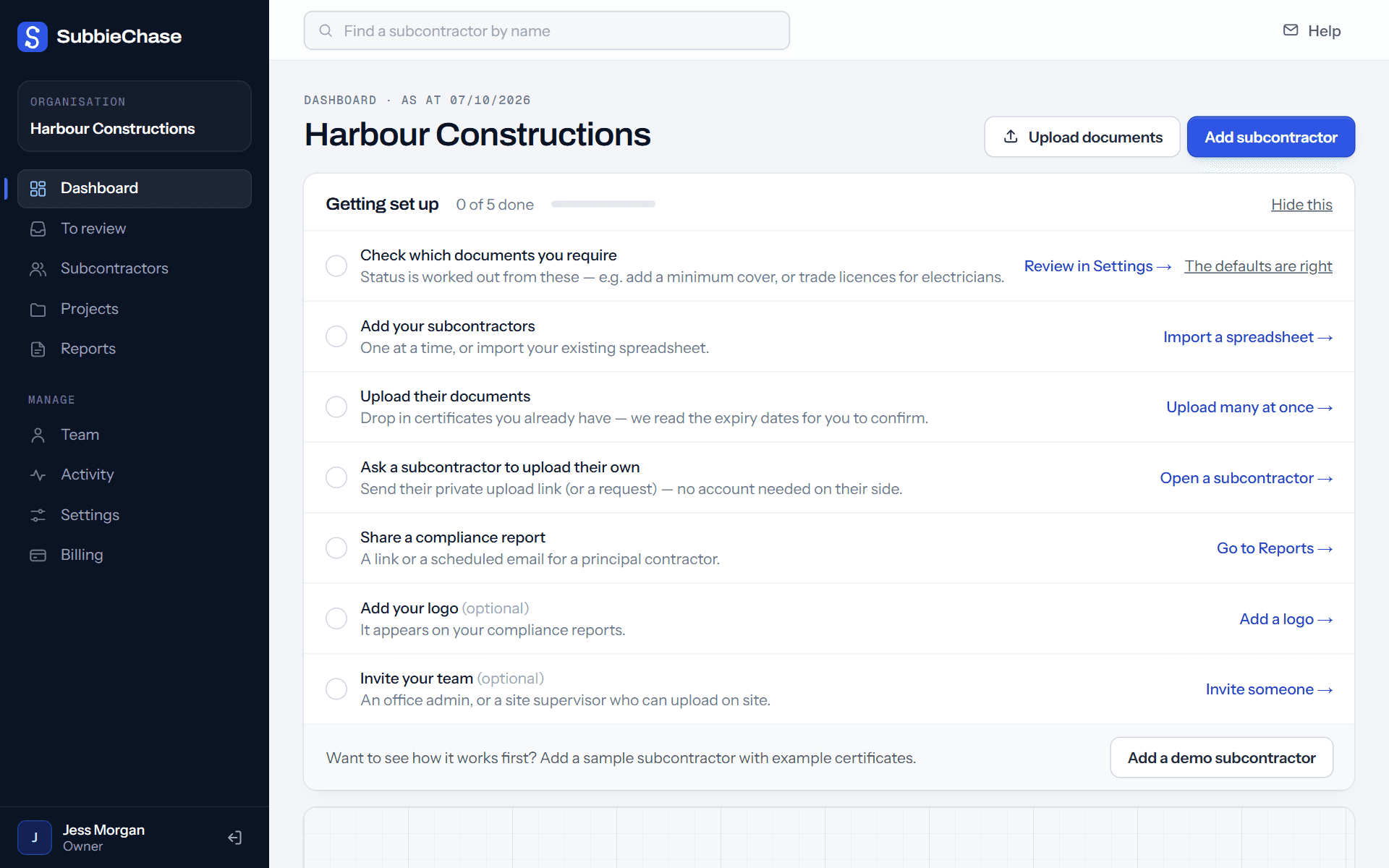1389x868 pixels.
Task: Click the To review inbox icon
Action: [x=38, y=229]
